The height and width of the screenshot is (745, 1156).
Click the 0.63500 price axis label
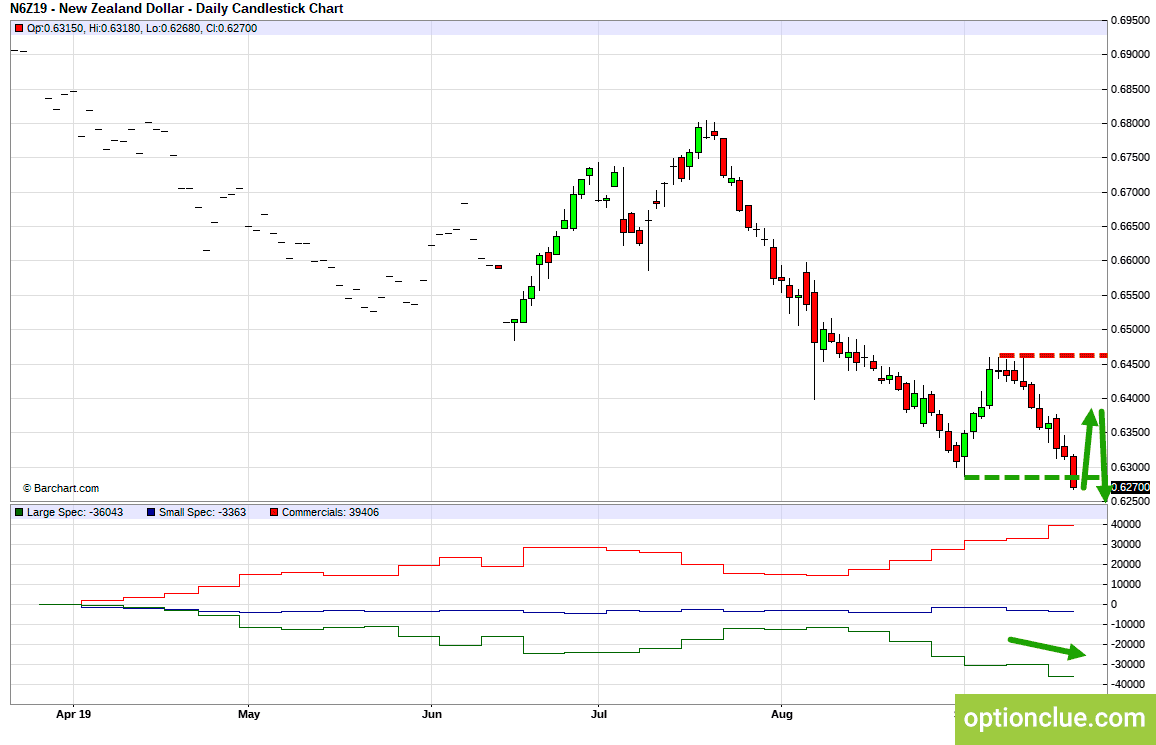click(1130, 433)
